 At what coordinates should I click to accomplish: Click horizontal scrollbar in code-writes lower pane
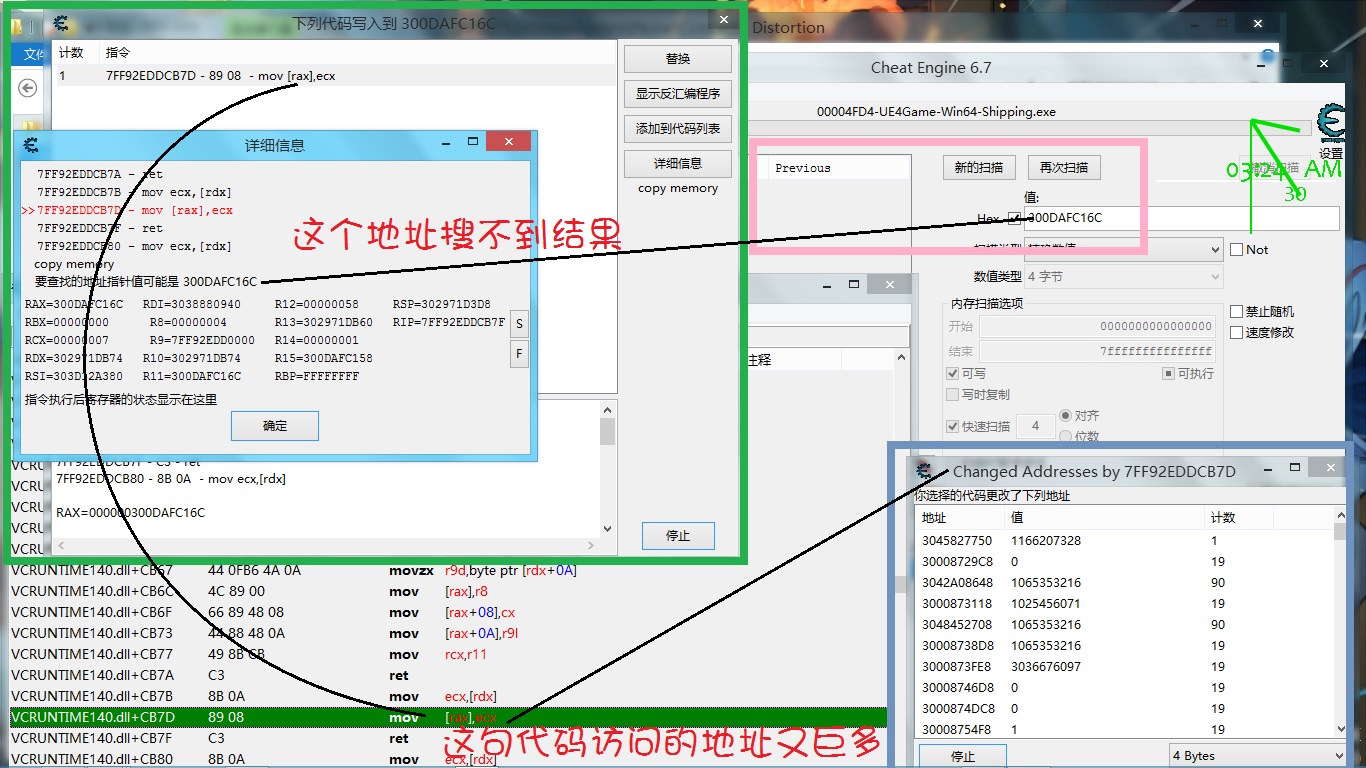(327, 546)
